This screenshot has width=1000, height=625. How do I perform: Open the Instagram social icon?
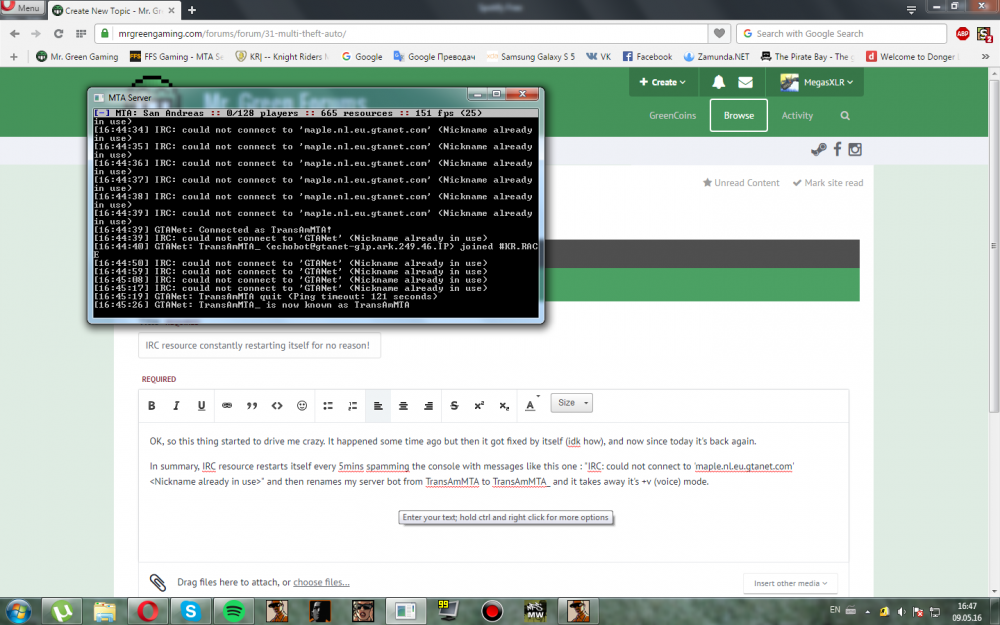(x=855, y=150)
